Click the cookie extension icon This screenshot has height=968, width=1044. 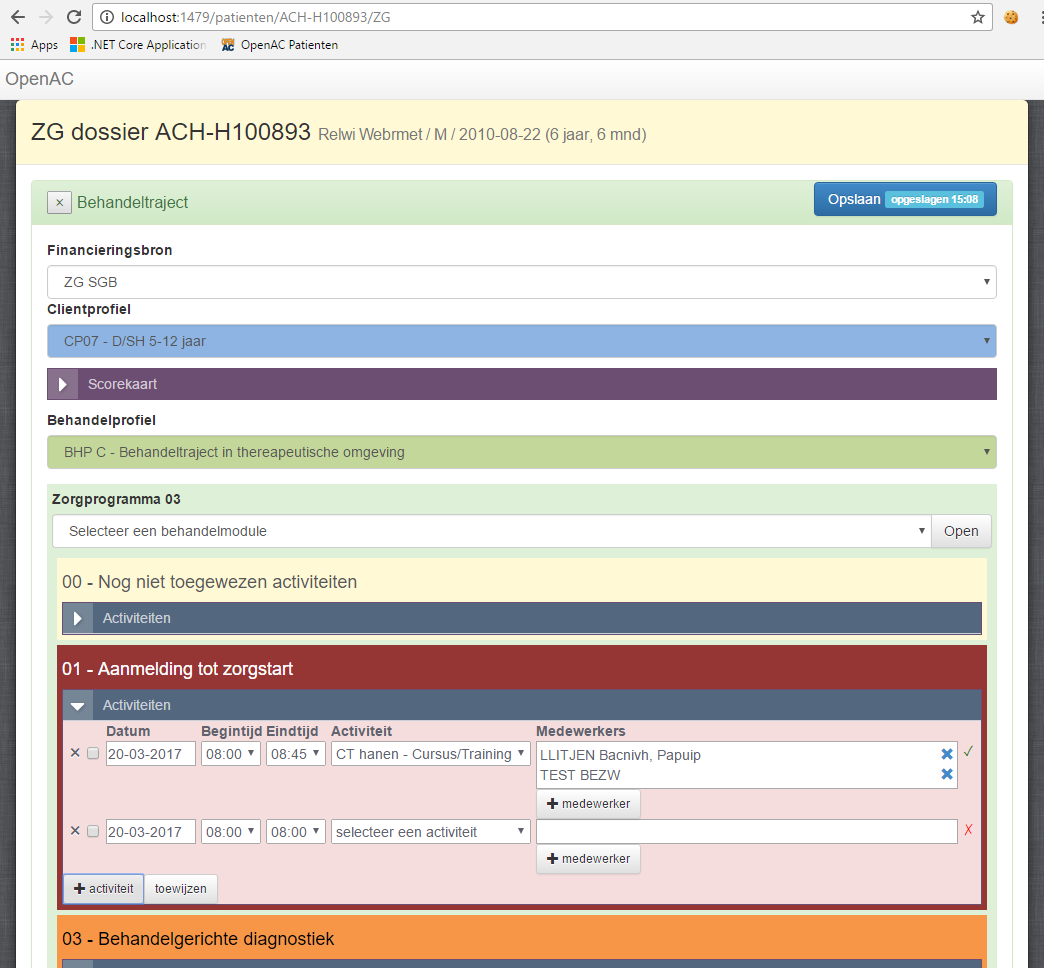point(1011,17)
